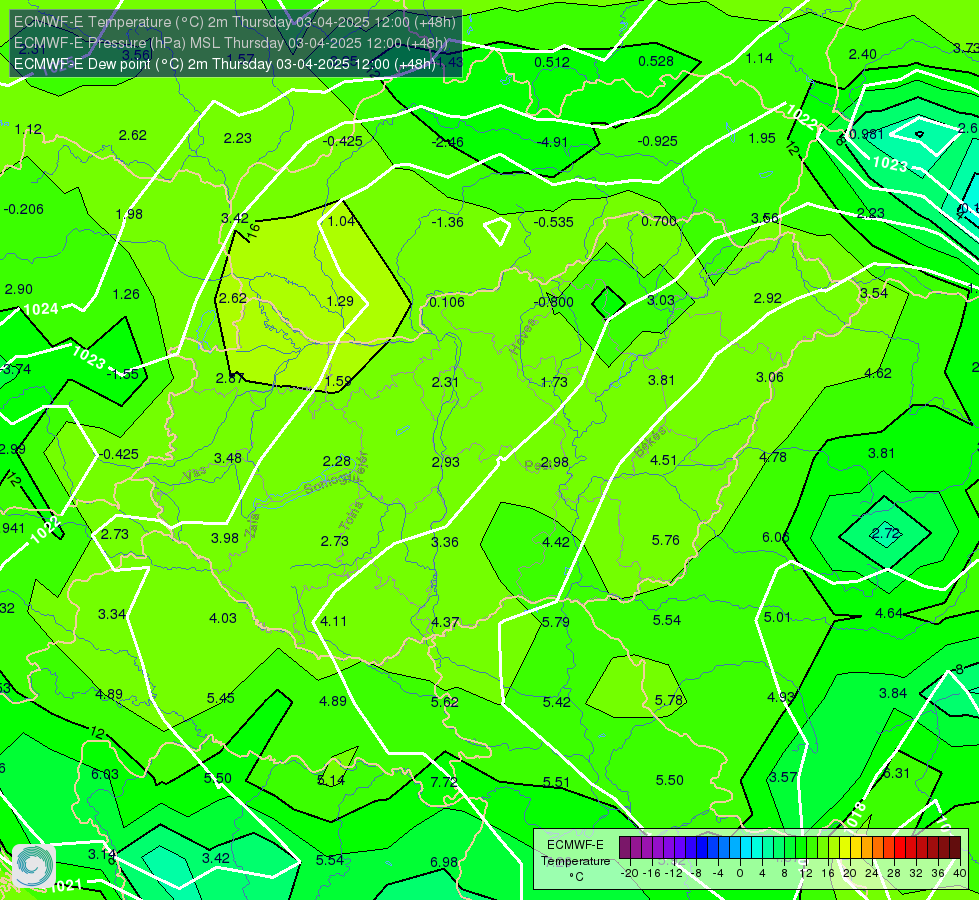
Task: Select the ECMWF-E Pressure MSL layer label
Action: tap(231, 43)
